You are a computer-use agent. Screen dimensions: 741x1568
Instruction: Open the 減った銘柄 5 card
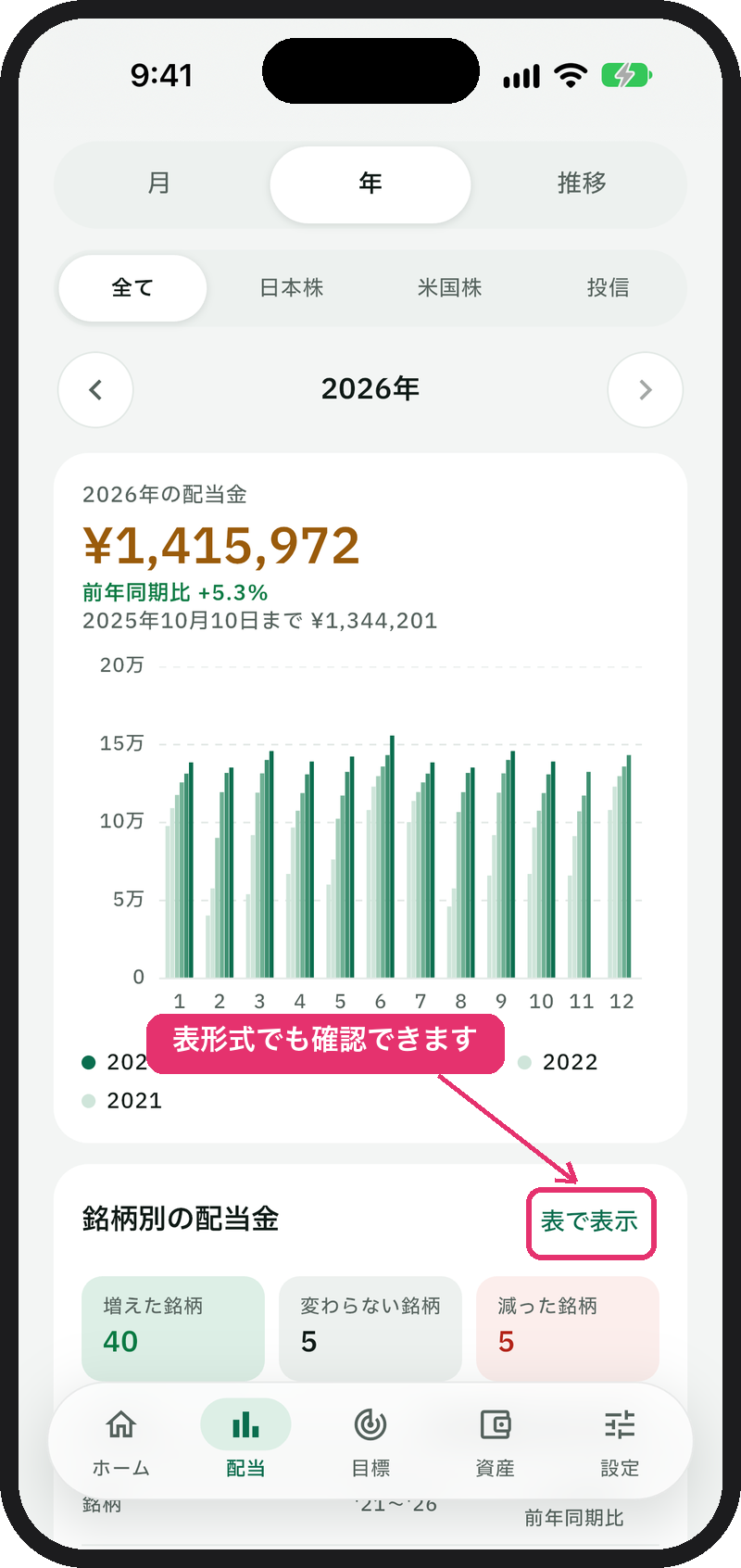pyautogui.click(x=568, y=1329)
